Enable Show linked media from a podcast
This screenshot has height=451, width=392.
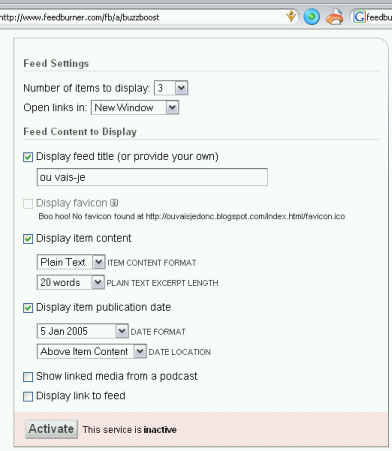[28, 377]
